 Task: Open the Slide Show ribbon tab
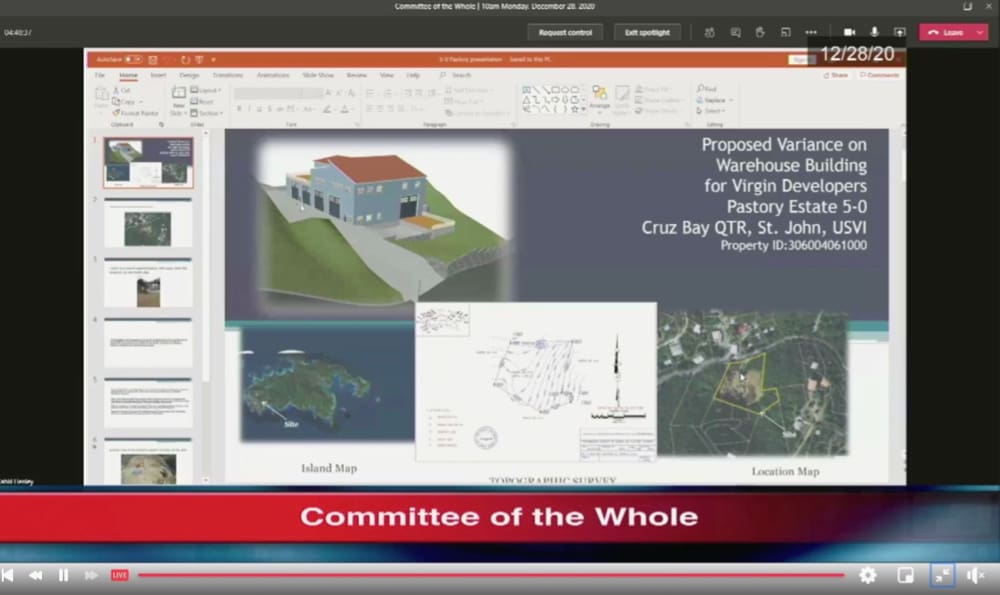318,75
